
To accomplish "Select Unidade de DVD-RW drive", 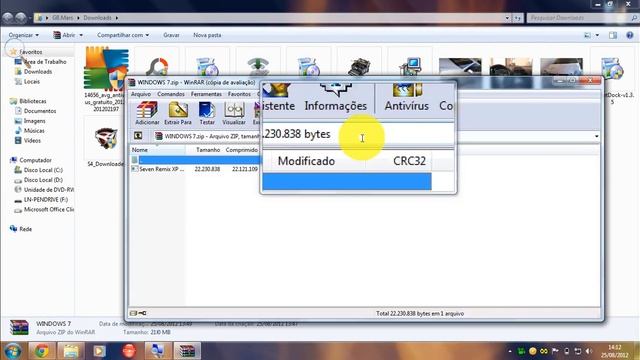I will pyautogui.click(x=49, y=190).
